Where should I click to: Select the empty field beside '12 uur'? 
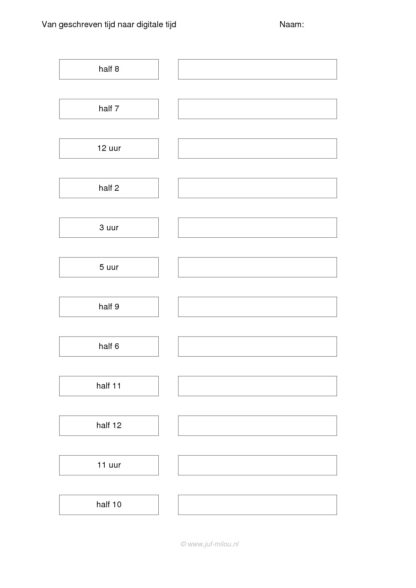tap(257, 148)
